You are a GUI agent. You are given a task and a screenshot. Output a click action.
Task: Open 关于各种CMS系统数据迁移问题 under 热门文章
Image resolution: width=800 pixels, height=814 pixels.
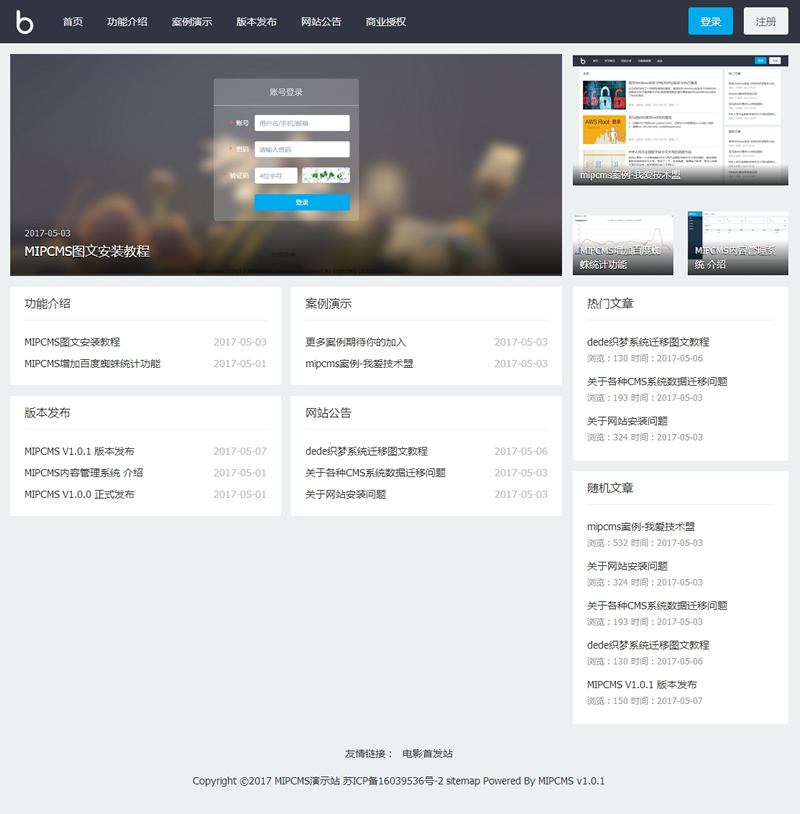point(657,382)
